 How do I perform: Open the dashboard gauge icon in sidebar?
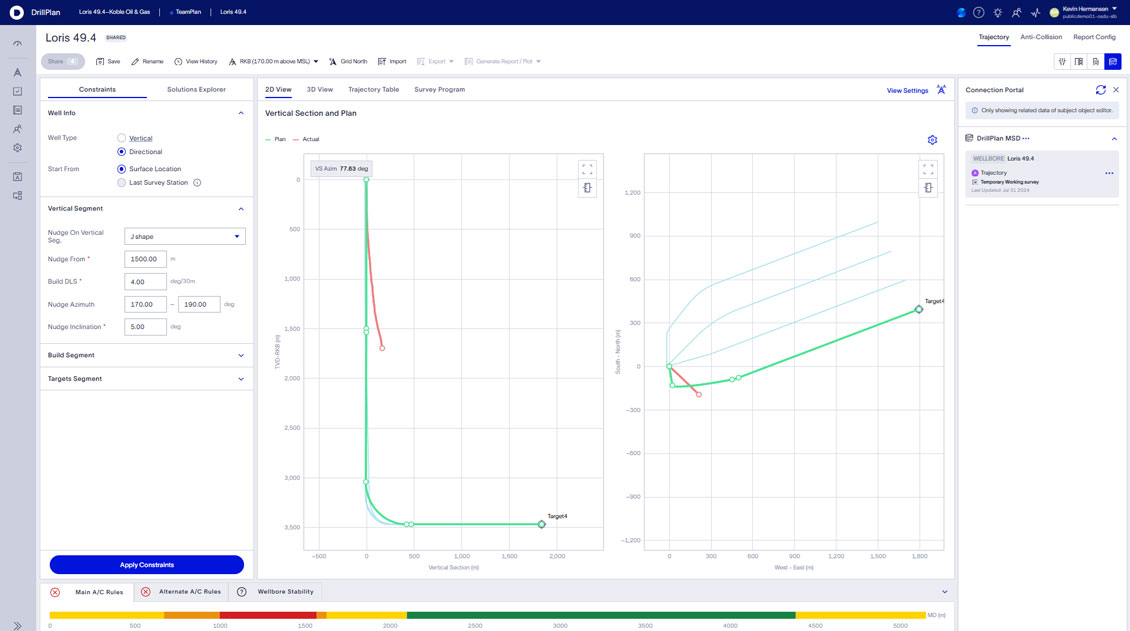point(17,44)
